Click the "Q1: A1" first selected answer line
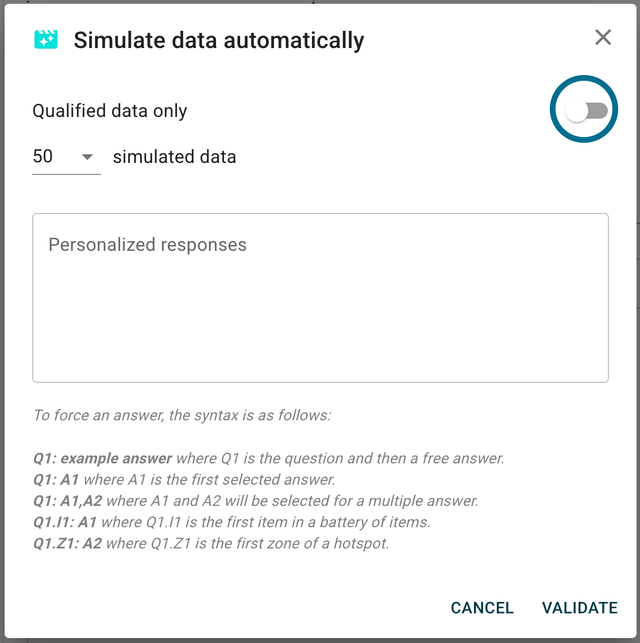Screen dimensions: 640x643 pos(197,480)
